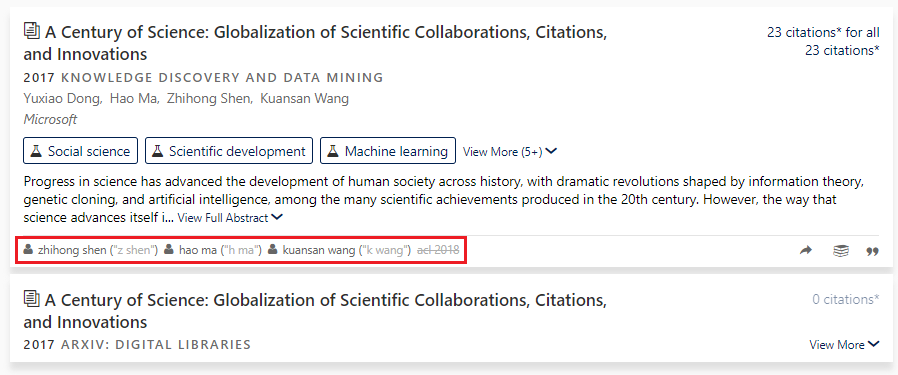Select the Social science topic tag

tap(81, 151)
